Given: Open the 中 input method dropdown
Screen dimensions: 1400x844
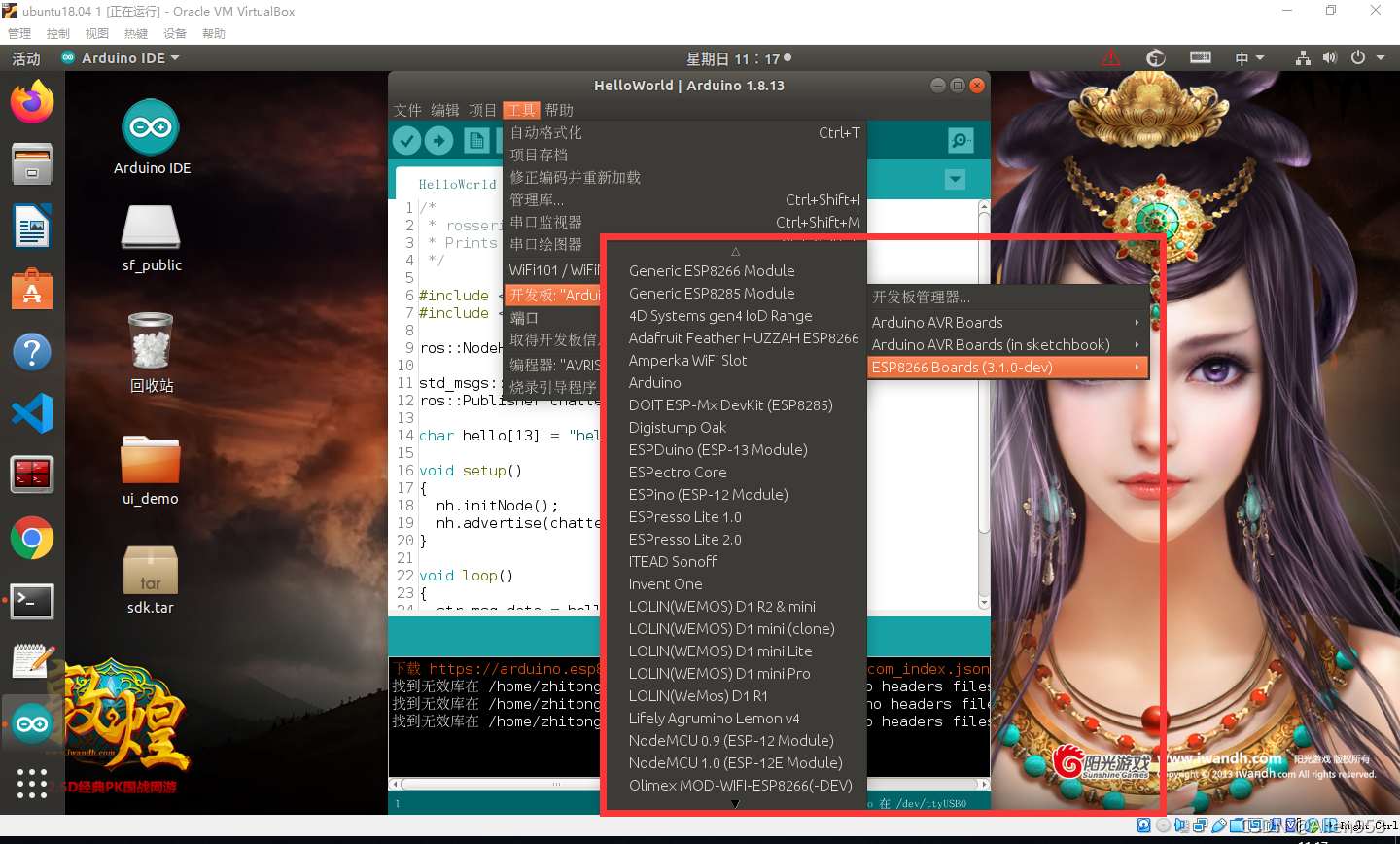Looking at the screenshot, I should [x=1249, y=58].
